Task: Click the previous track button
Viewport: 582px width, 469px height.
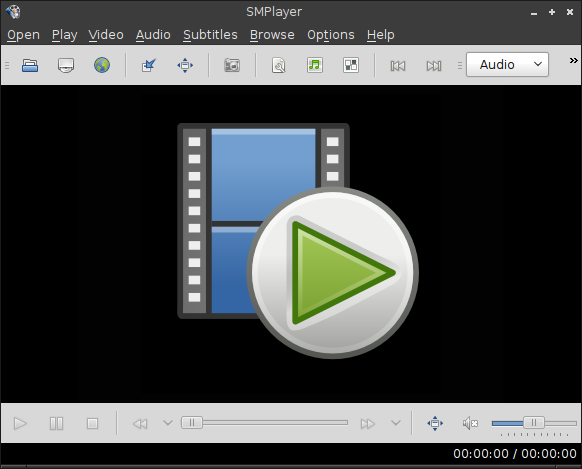Action: (398, 66)
